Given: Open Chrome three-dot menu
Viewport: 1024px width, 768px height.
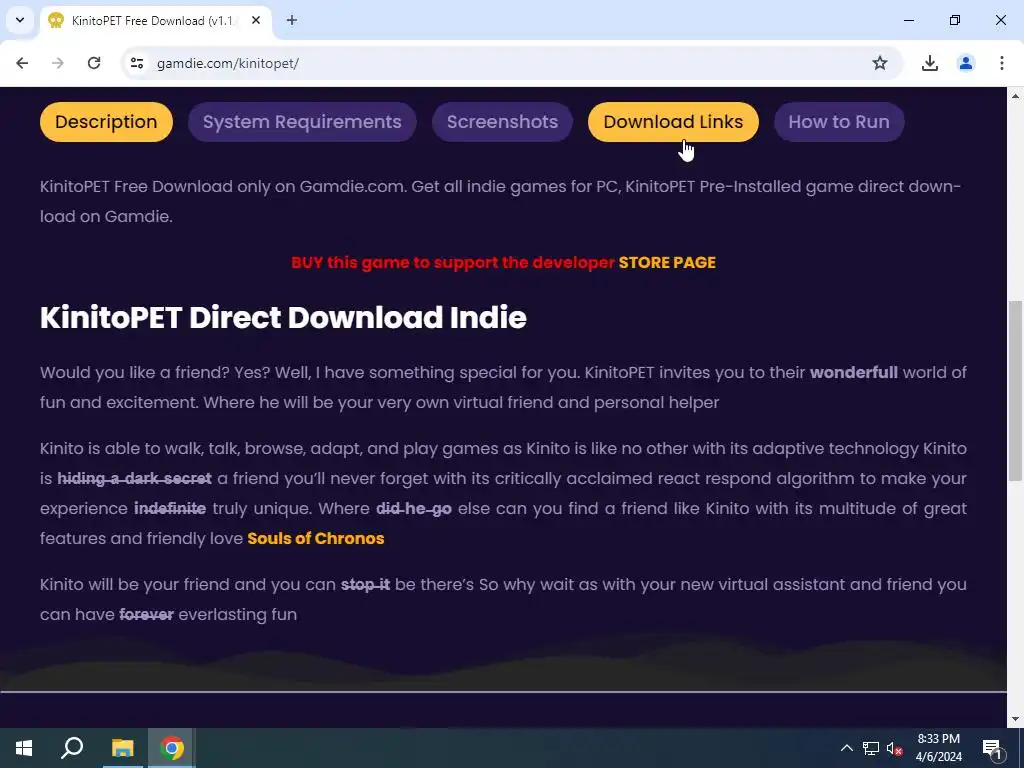Looking at the screenshot, I should [1001, 63].
